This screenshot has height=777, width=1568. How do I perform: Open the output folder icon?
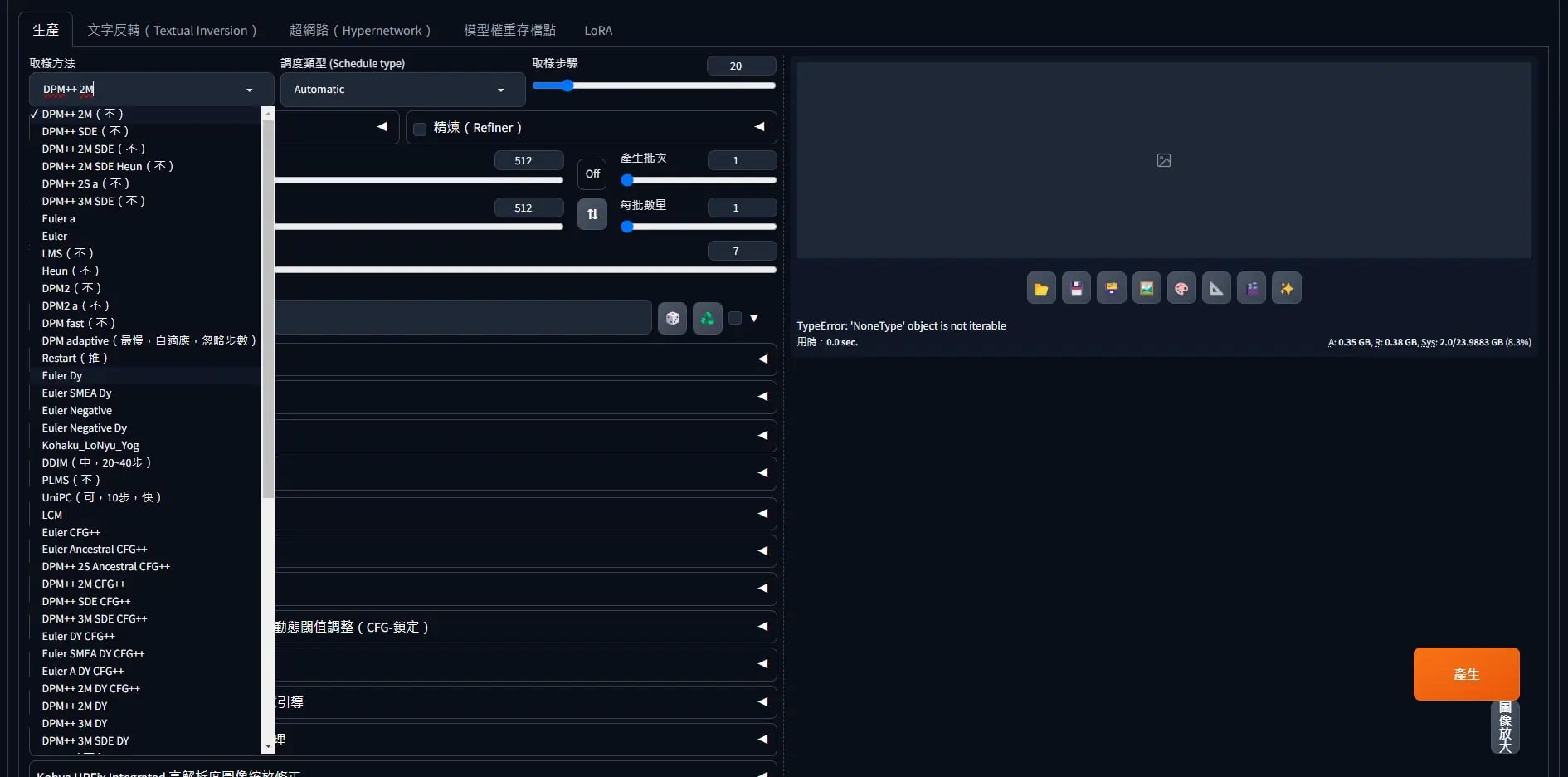[1041, 289]
